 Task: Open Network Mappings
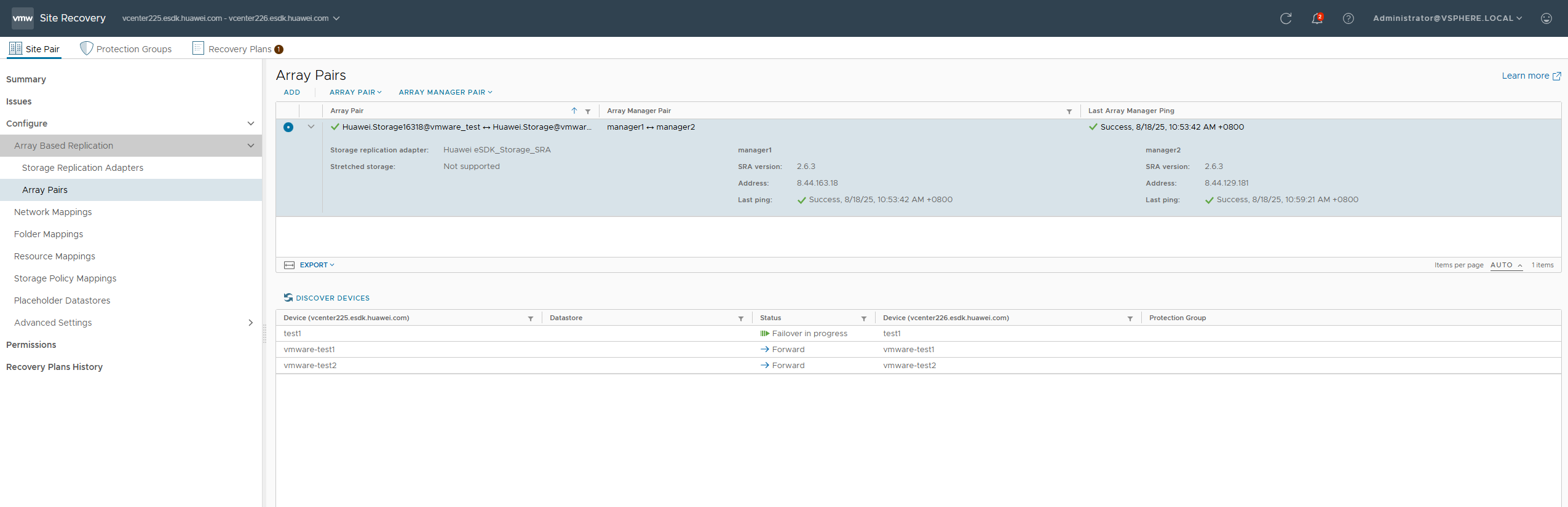pyautogui.click(x=53, y=212)
